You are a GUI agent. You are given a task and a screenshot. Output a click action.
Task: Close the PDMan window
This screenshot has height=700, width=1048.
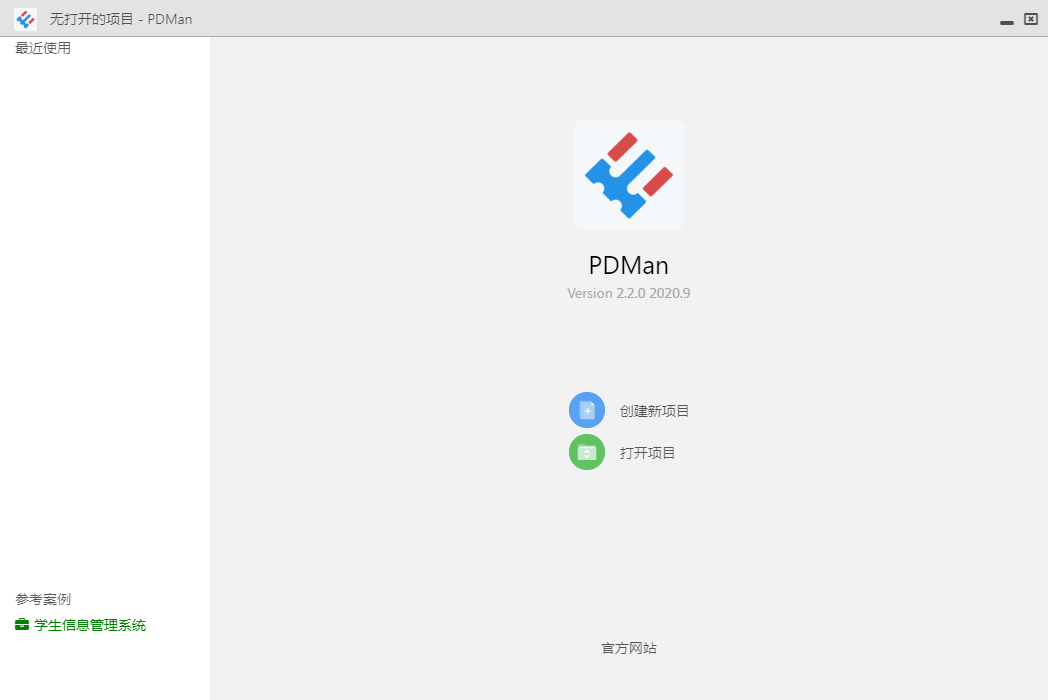tap(1031, 19)
